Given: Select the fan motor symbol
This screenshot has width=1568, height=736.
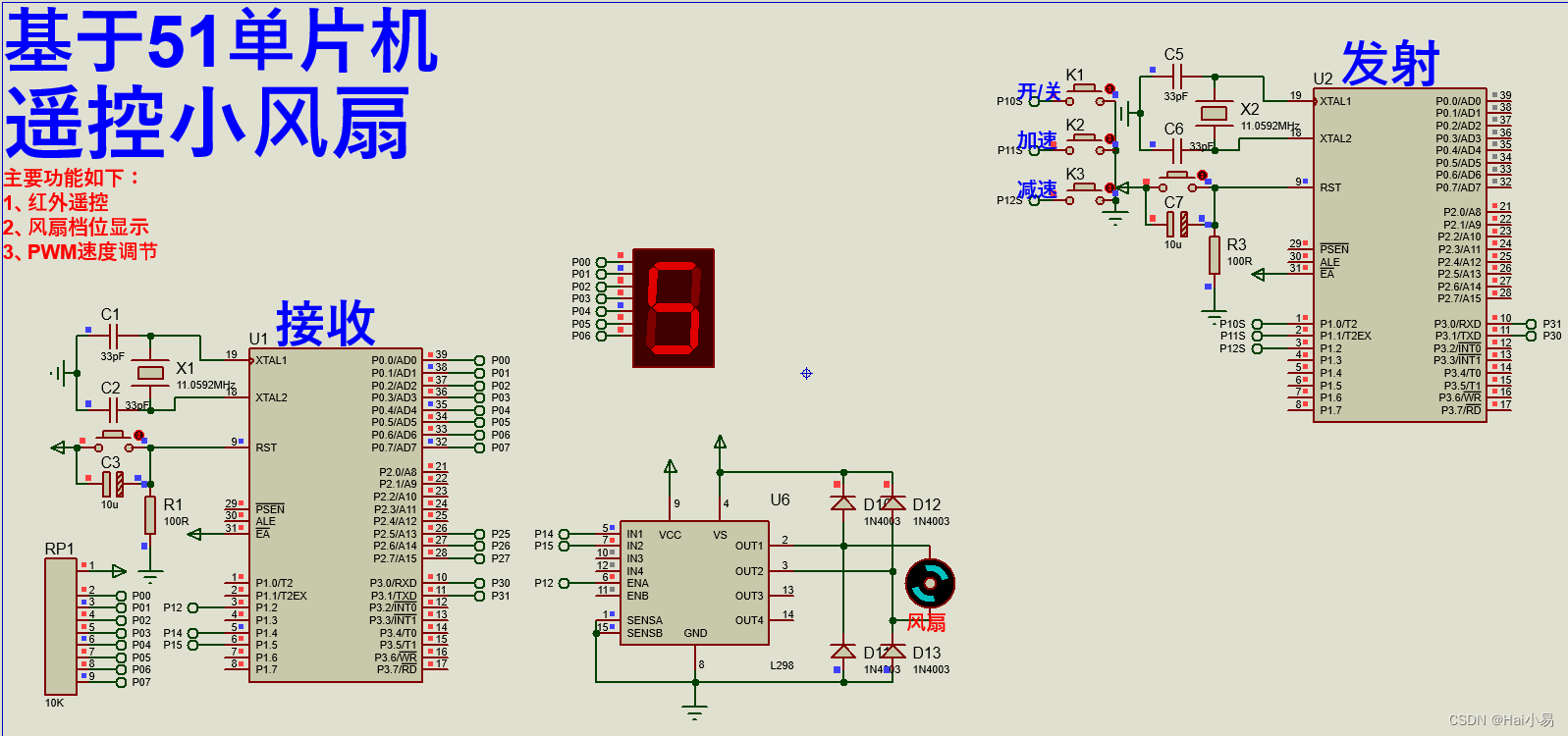Looking at the screenshot, I should point(930,584).
